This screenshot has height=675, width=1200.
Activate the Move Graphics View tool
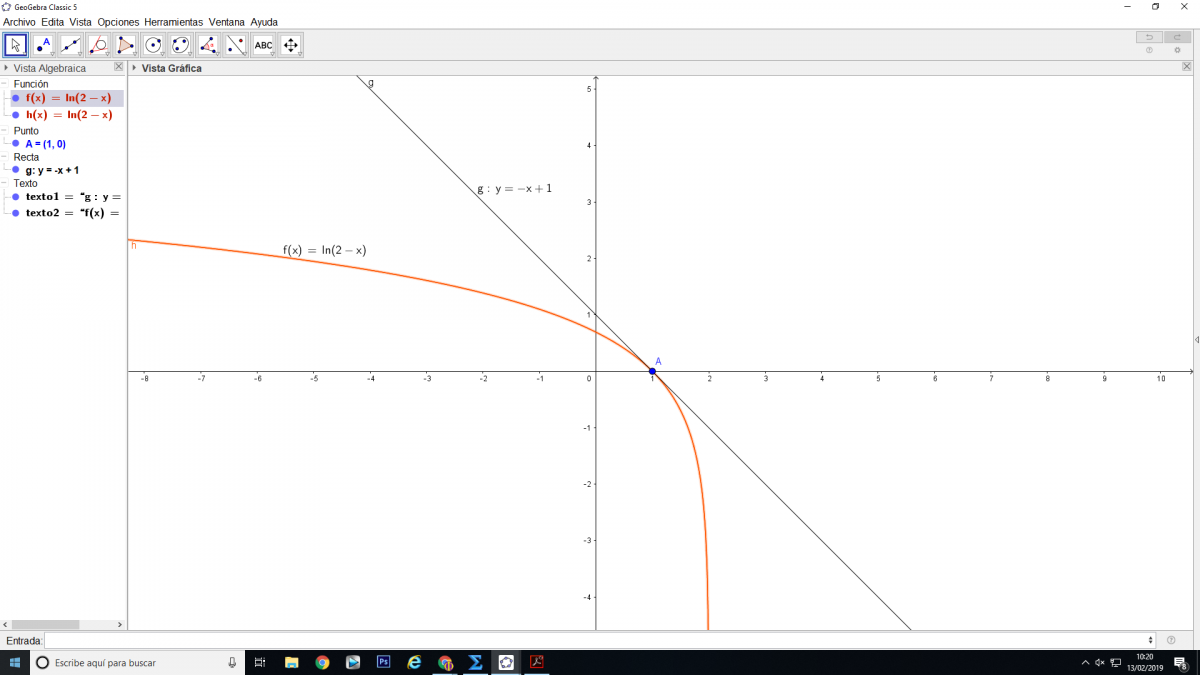click(291, 45)
